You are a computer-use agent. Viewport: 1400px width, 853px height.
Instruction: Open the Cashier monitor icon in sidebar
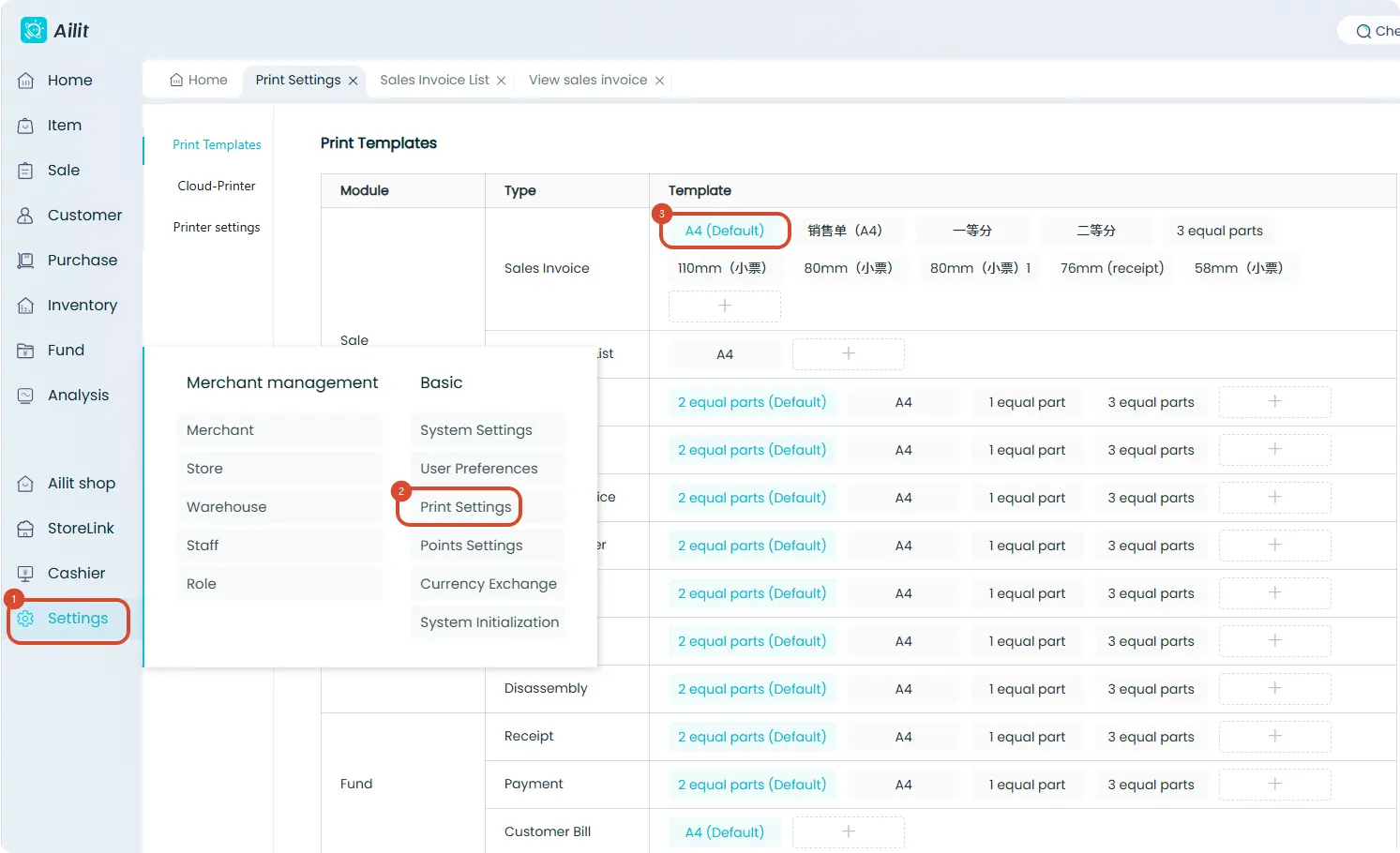pos(26,574)
